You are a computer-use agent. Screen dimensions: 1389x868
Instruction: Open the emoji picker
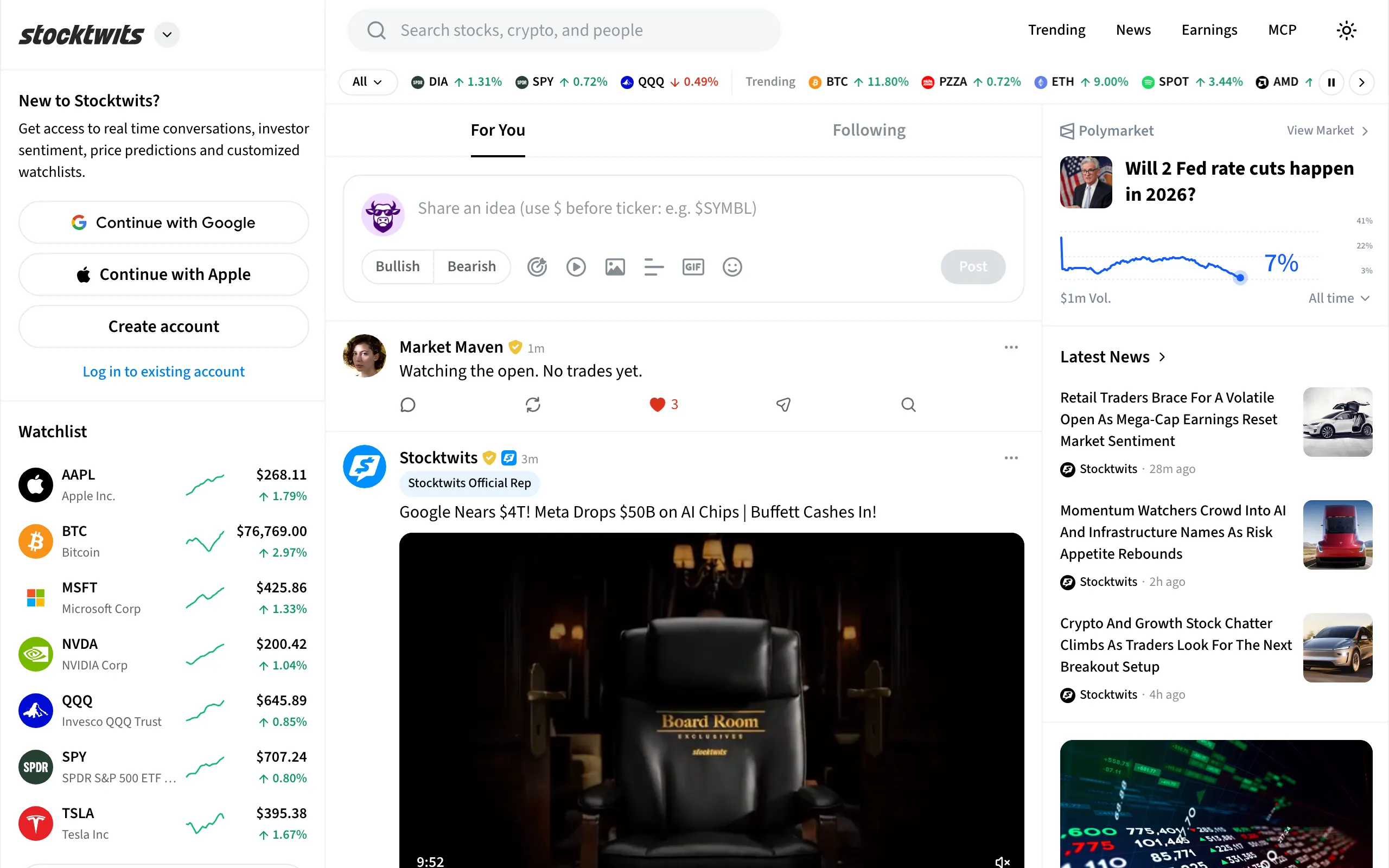point(732,267)
